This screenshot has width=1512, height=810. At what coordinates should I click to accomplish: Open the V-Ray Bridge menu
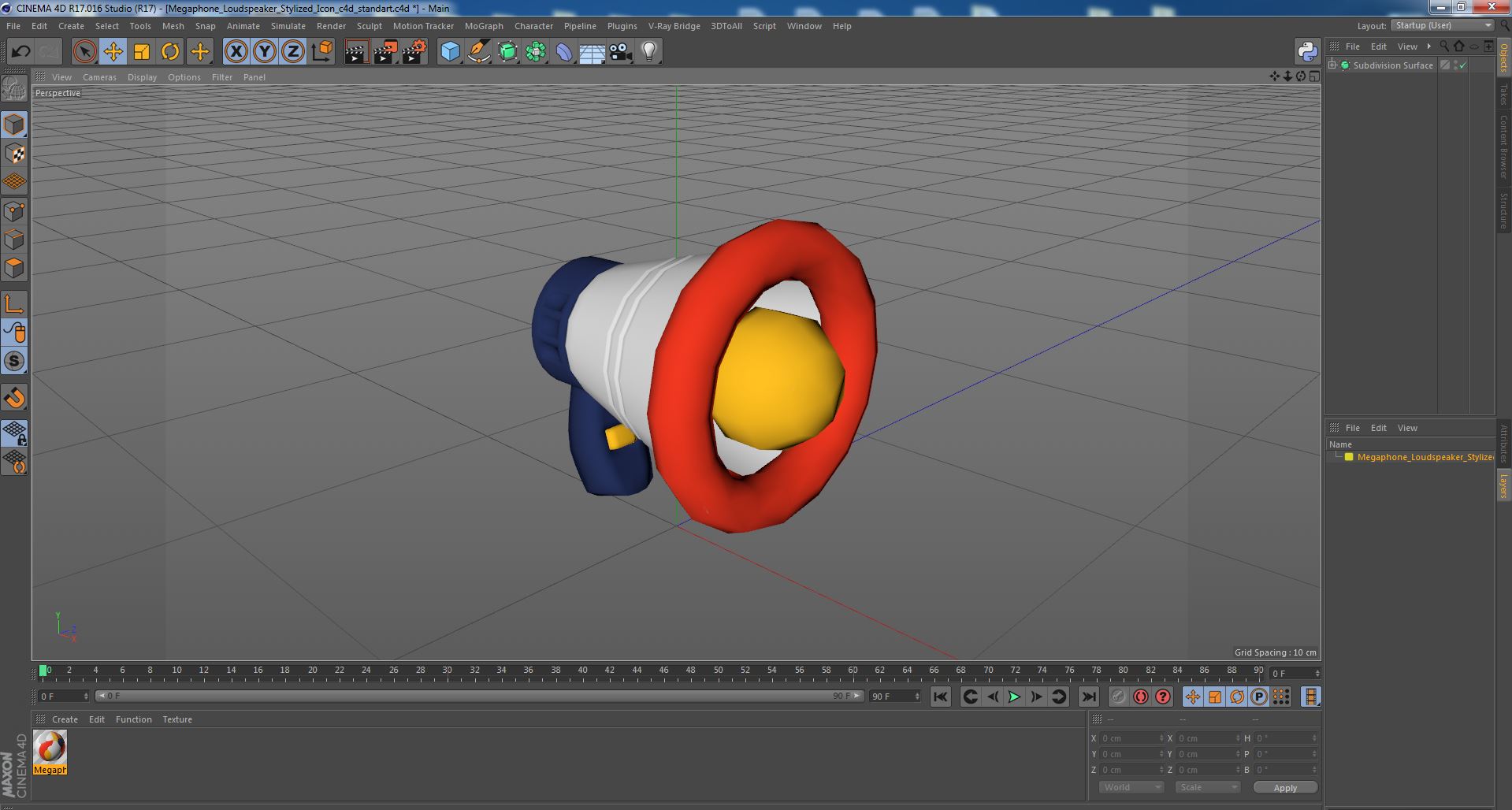[674, 26]
